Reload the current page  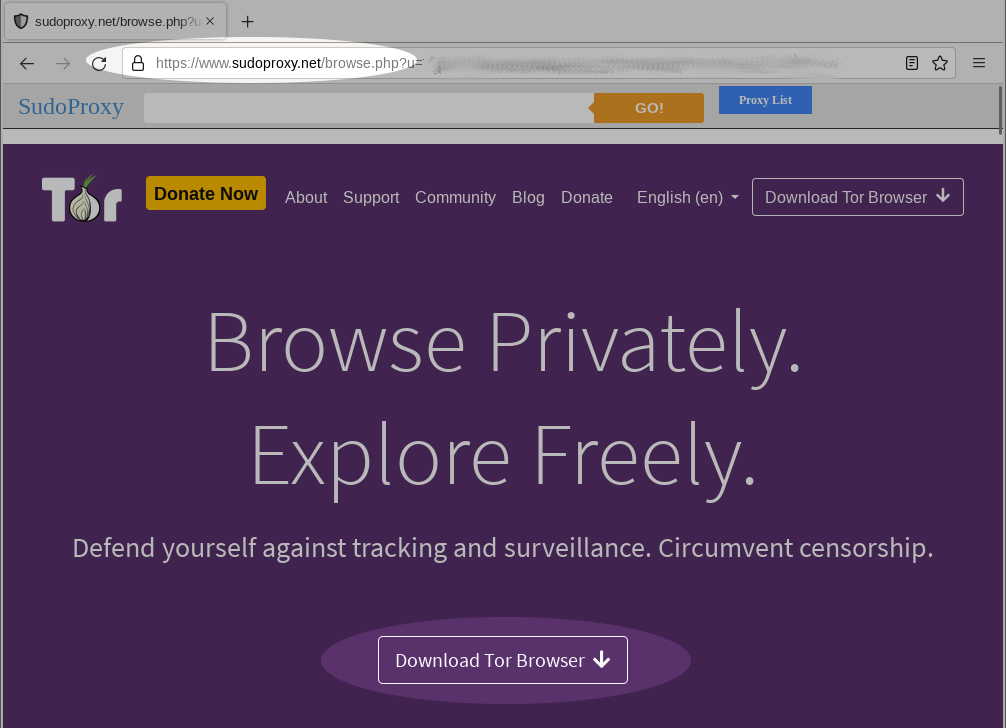tap(98, 63)
